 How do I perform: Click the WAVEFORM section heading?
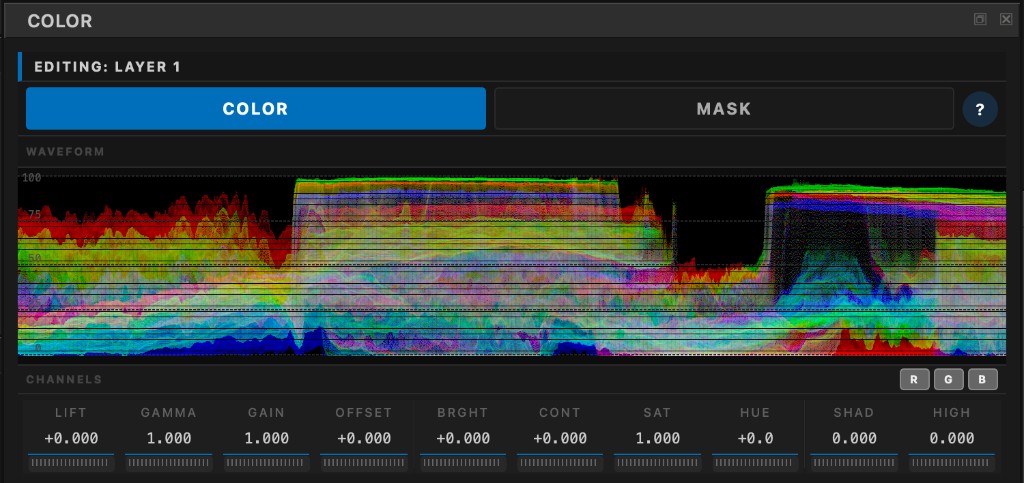pyautogui.click(x=65, y=152)
